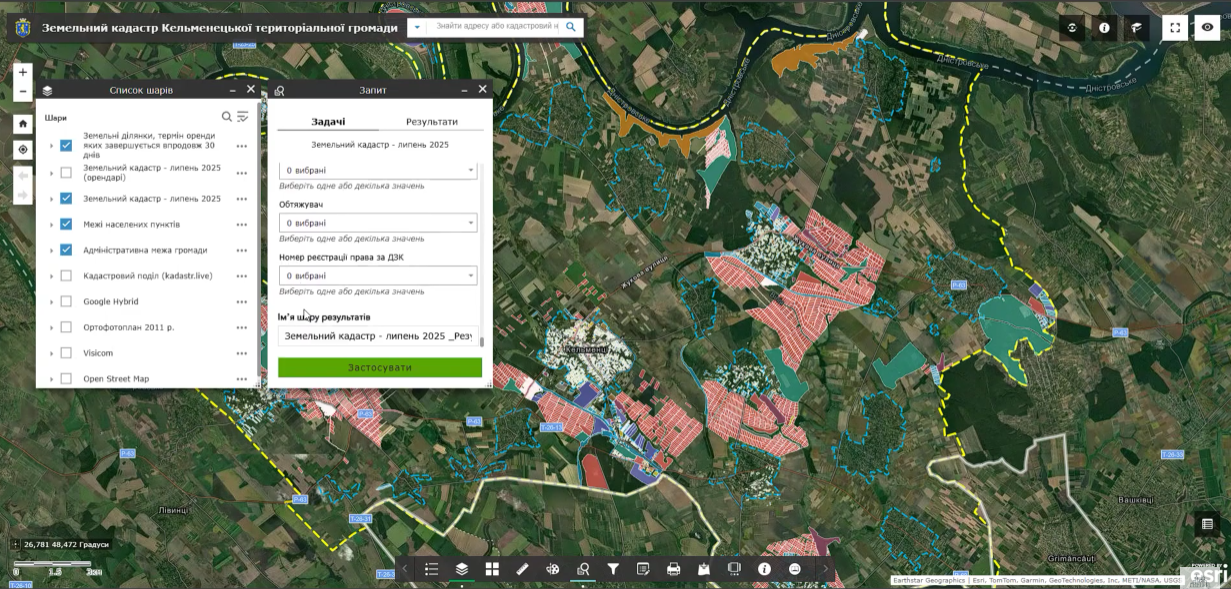
Task: Enter fullscreen map mode
Action: (x=1175, y=28)
